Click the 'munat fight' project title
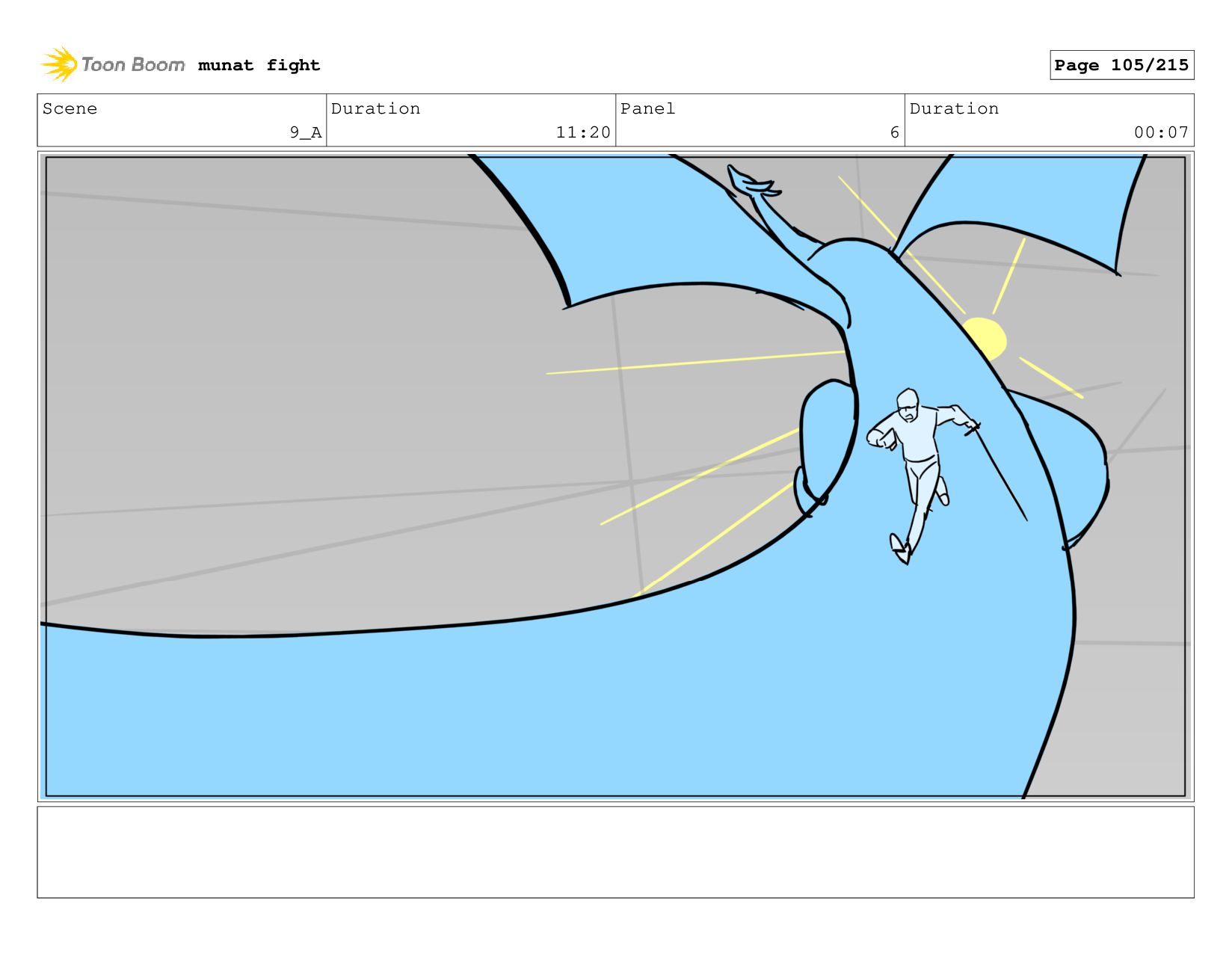This screenshot has height=954, width=1232. [x=259, y=65]
